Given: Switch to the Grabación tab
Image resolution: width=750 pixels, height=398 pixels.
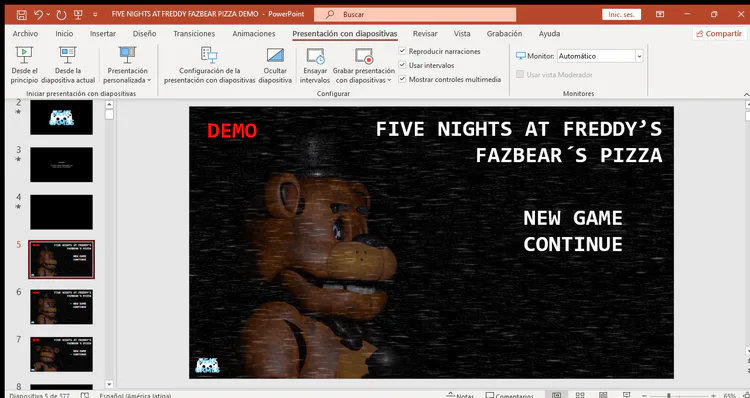Looking at the screenshot, I should (x=505, y=33).
